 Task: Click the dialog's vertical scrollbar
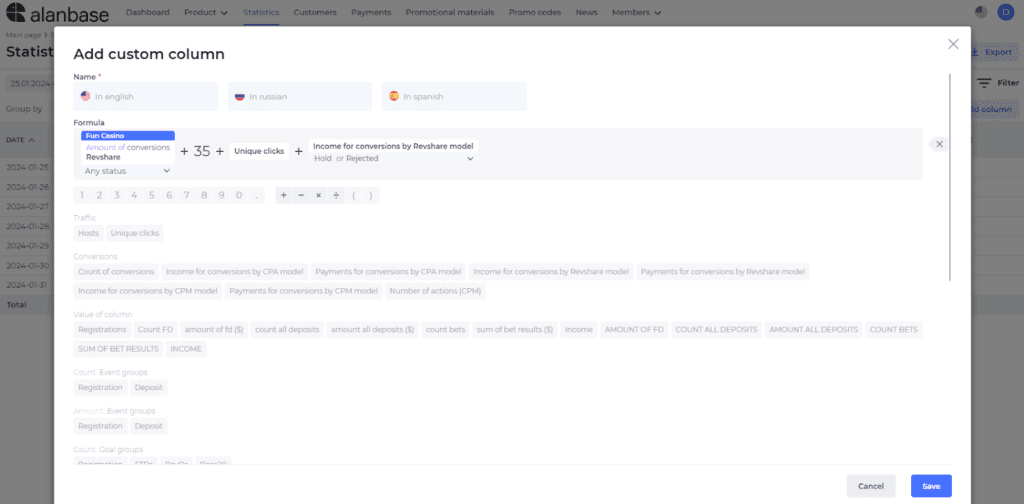(950, 178)
